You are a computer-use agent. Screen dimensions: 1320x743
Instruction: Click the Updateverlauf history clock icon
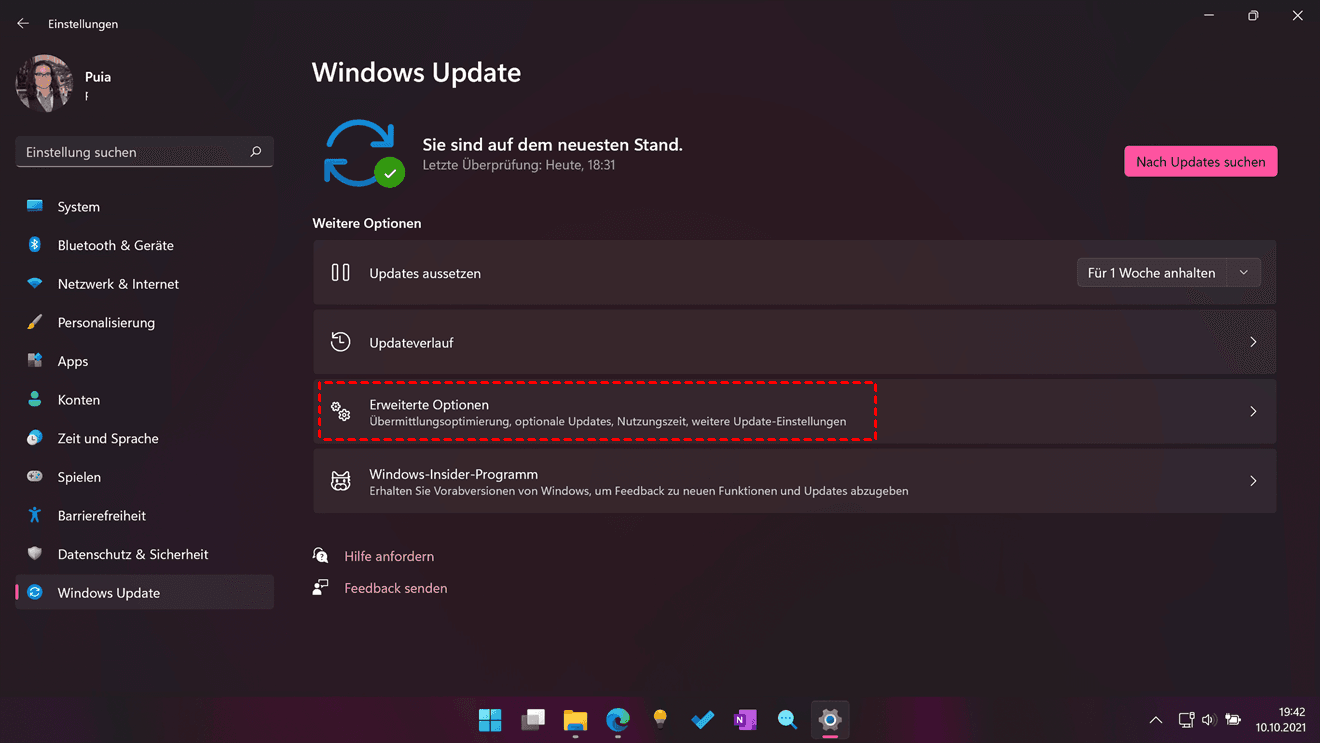pyautogui.click(x=341, y=342)
